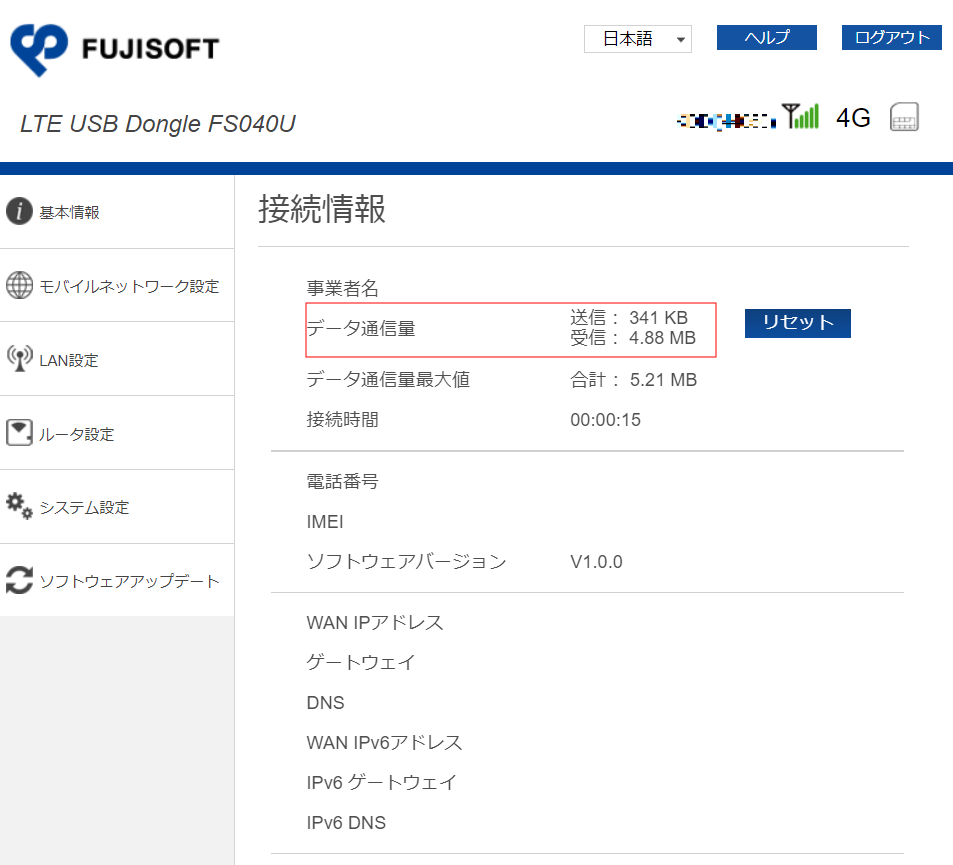The height and width of the screenshot is (865, 953).
Task: Click the 4G network indicator
Action: [x=853, y=118]
